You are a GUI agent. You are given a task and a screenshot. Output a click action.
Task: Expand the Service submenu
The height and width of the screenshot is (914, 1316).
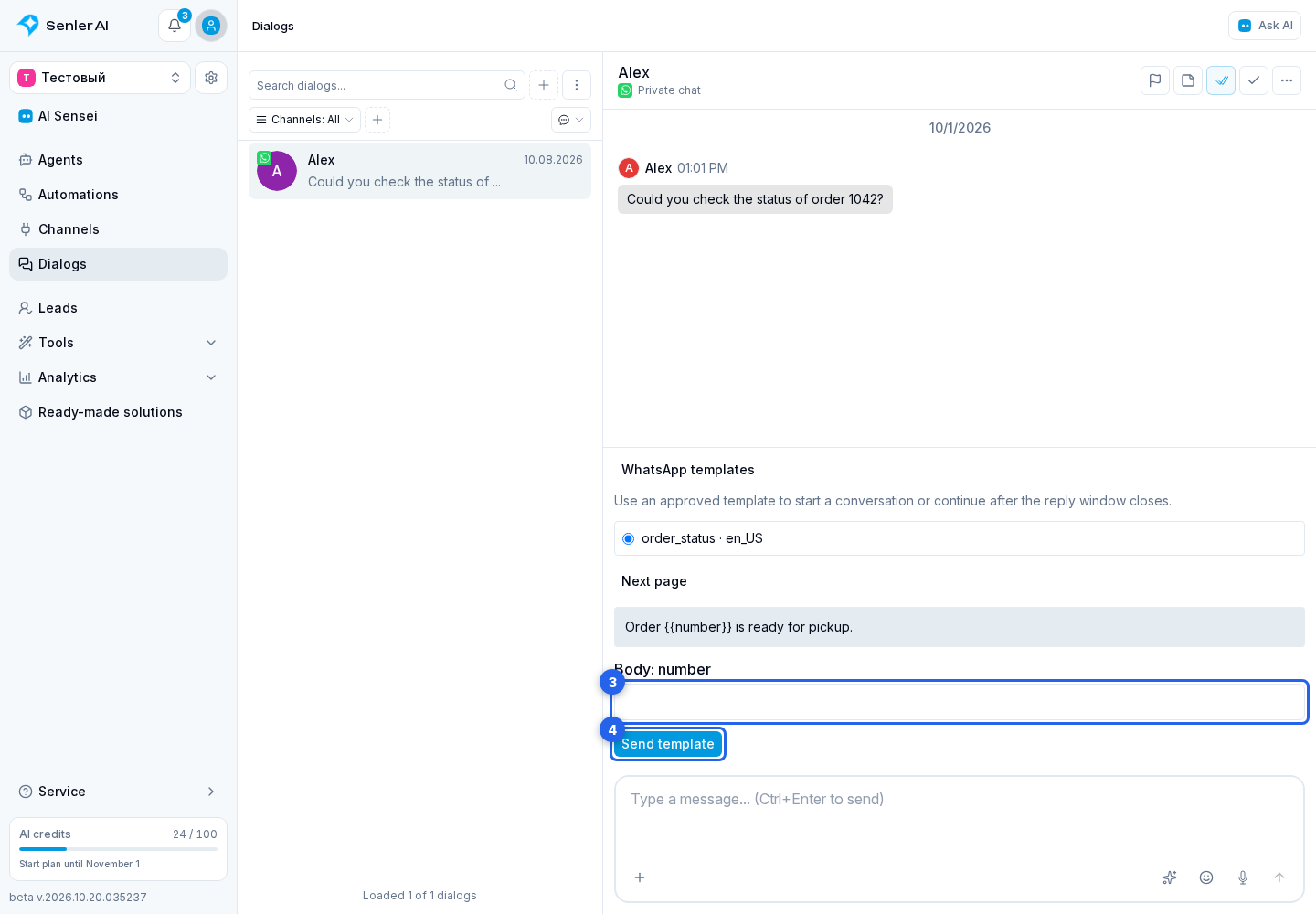118,792
